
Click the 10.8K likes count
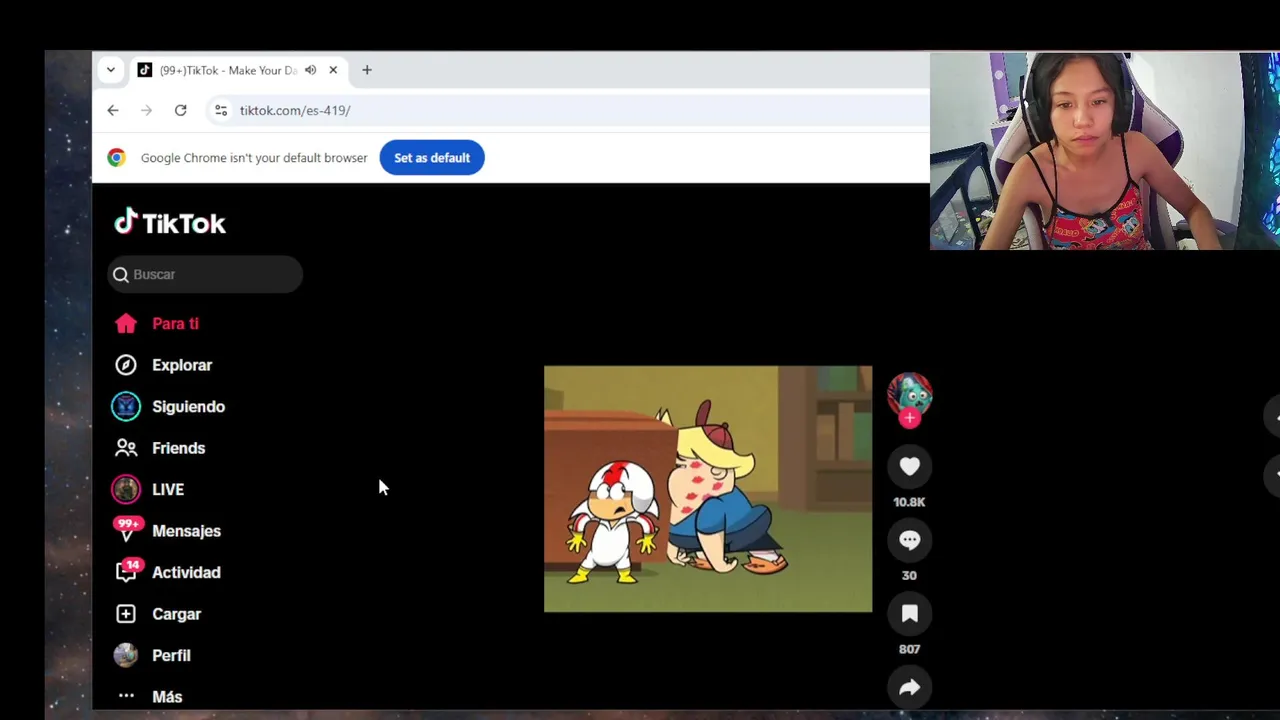tap(909, 502)
